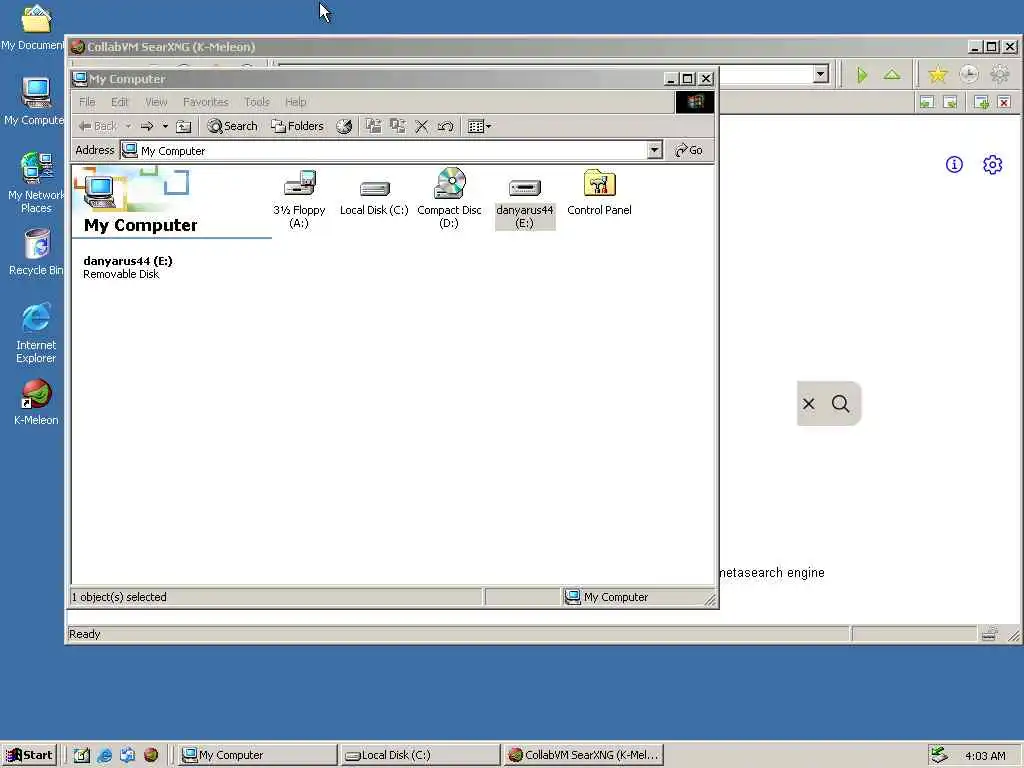Open K-Meleon preferences gear icon in toolbar

1000,75
